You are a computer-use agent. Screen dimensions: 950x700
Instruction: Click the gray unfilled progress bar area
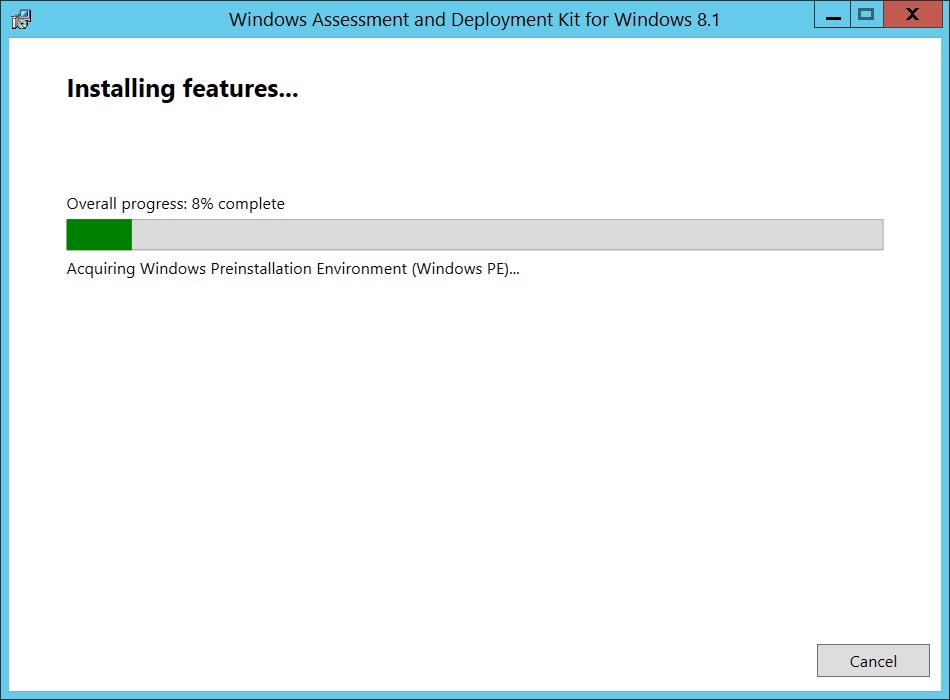point(508,235)
